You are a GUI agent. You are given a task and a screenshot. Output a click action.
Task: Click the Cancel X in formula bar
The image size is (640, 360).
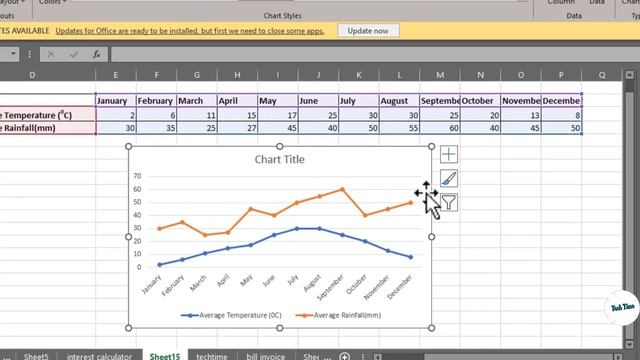(x=51, y=54)
